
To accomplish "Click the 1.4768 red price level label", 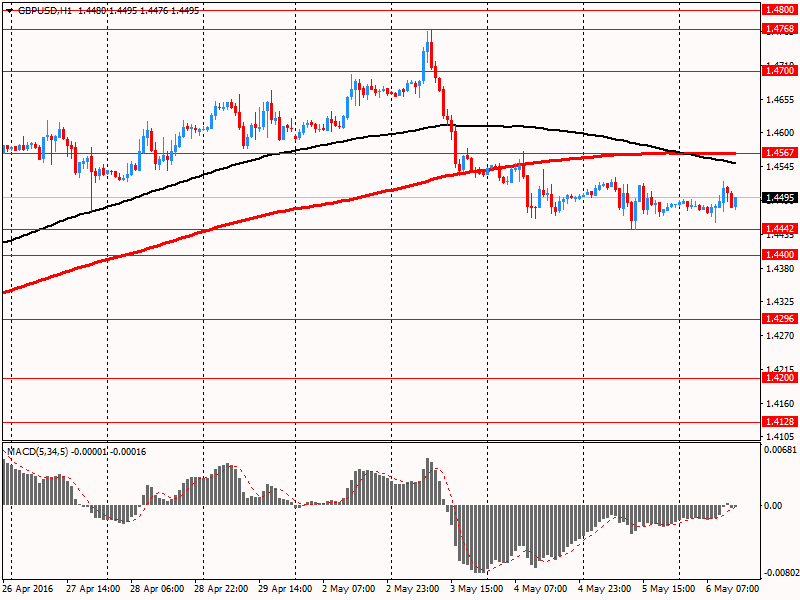I will (x=780, y=29).
